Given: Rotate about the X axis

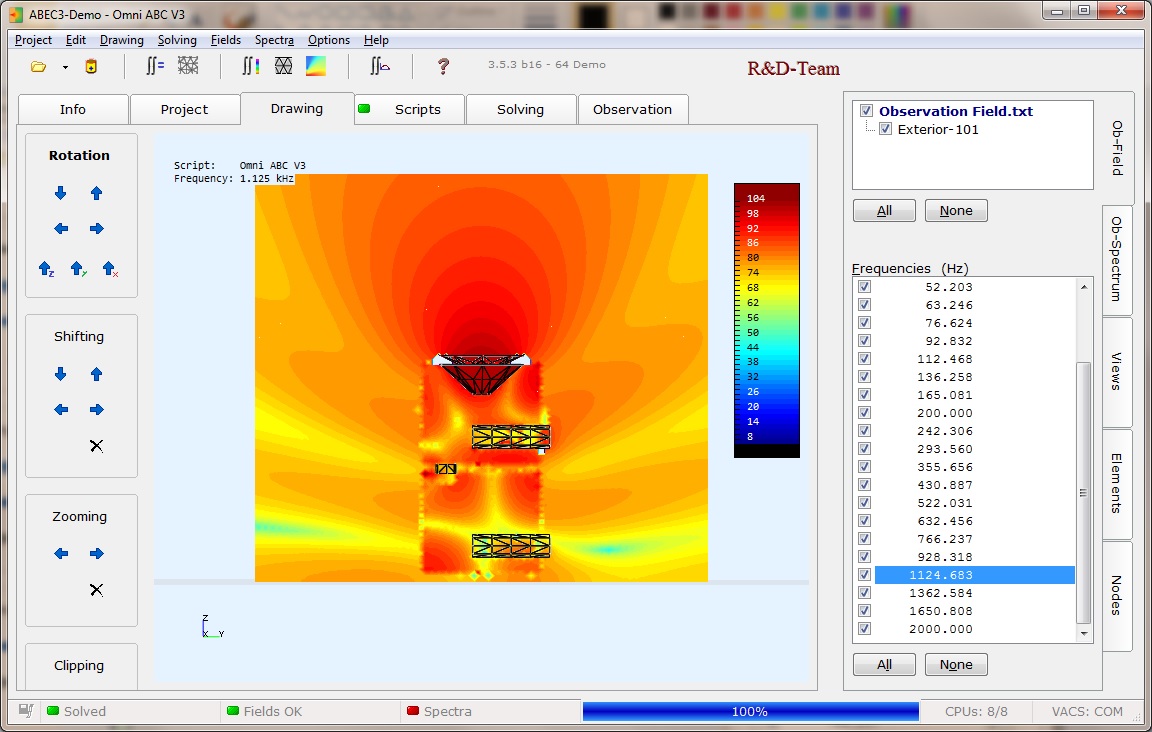Looking at the screenshot, I should [x=110, y=269].
